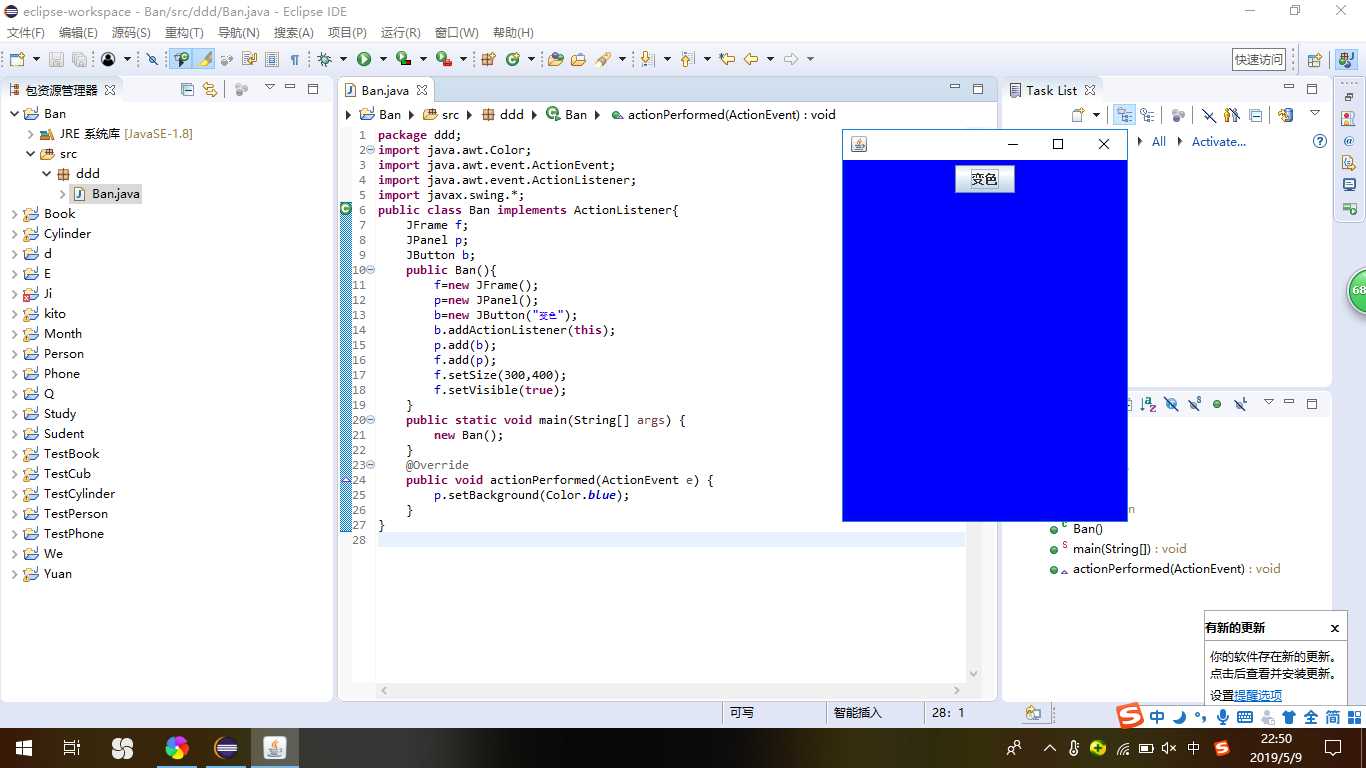Click the Eclipse icon on taskbar
This screenshot has width=1366, height=768.
[x=227, y=748]
